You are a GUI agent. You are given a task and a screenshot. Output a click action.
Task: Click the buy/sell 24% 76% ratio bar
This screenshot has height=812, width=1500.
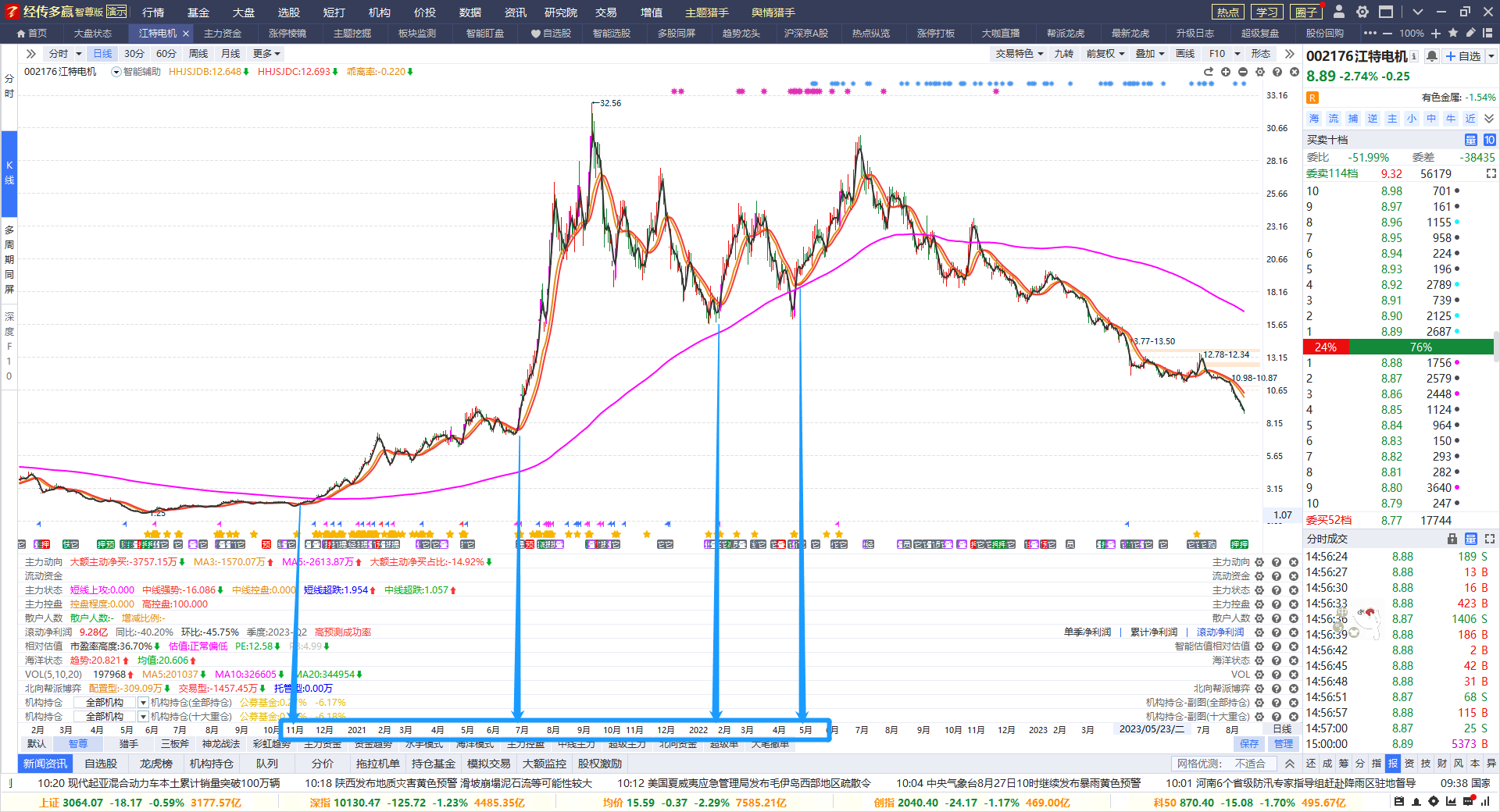(1398, 347)
